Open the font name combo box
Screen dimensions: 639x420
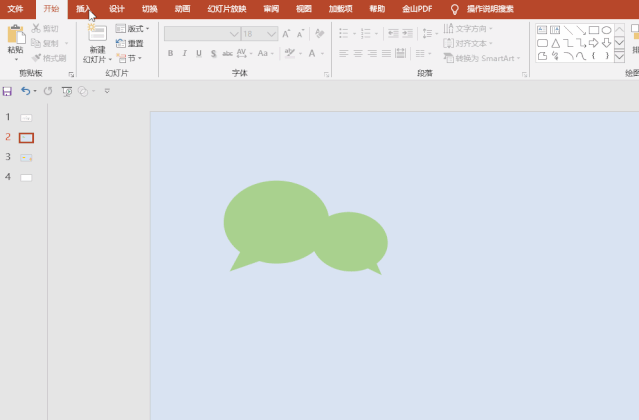202,34
